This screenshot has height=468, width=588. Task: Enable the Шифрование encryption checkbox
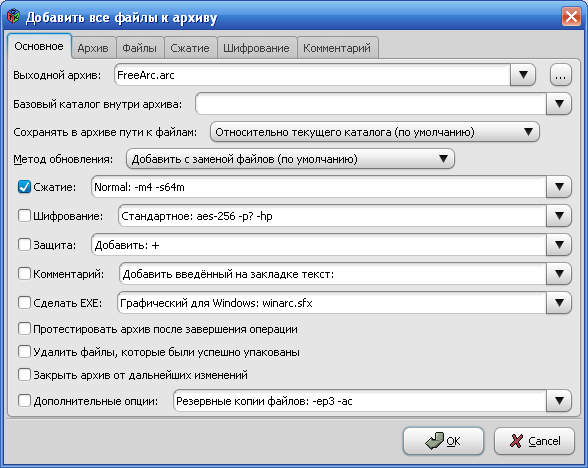pyautogui.click(x=24, y=216)
